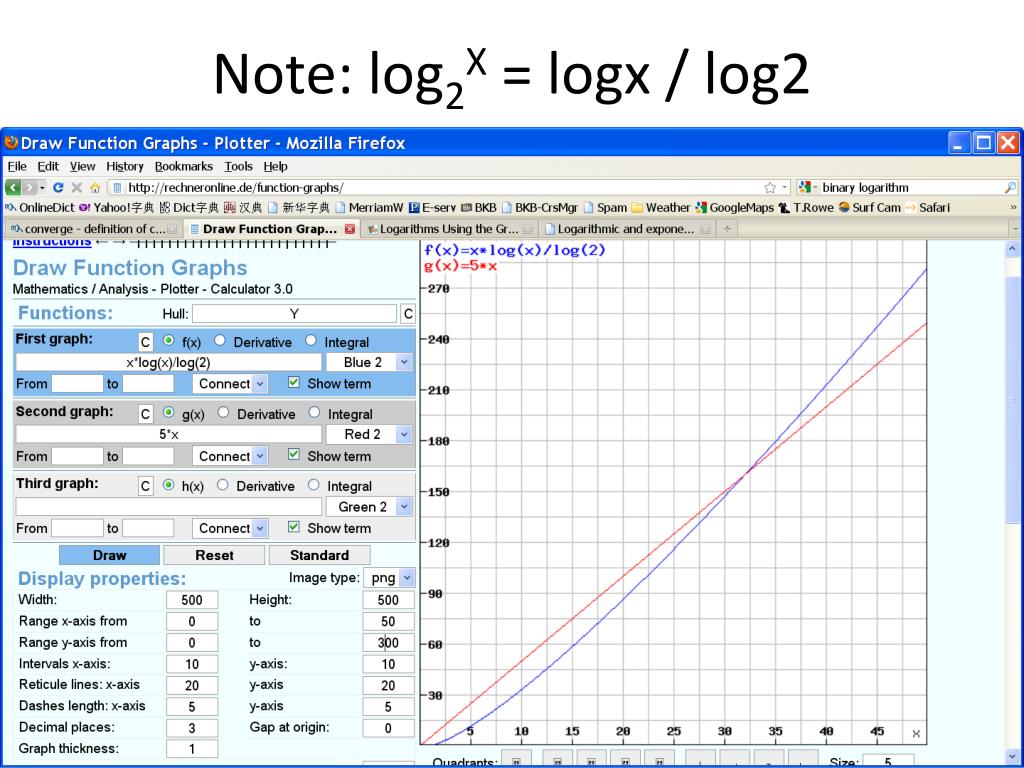This screenshot has height=768, width=1024.
Task: Click the page vertical scrollbar up arrow
Action: coord(1012,249)
